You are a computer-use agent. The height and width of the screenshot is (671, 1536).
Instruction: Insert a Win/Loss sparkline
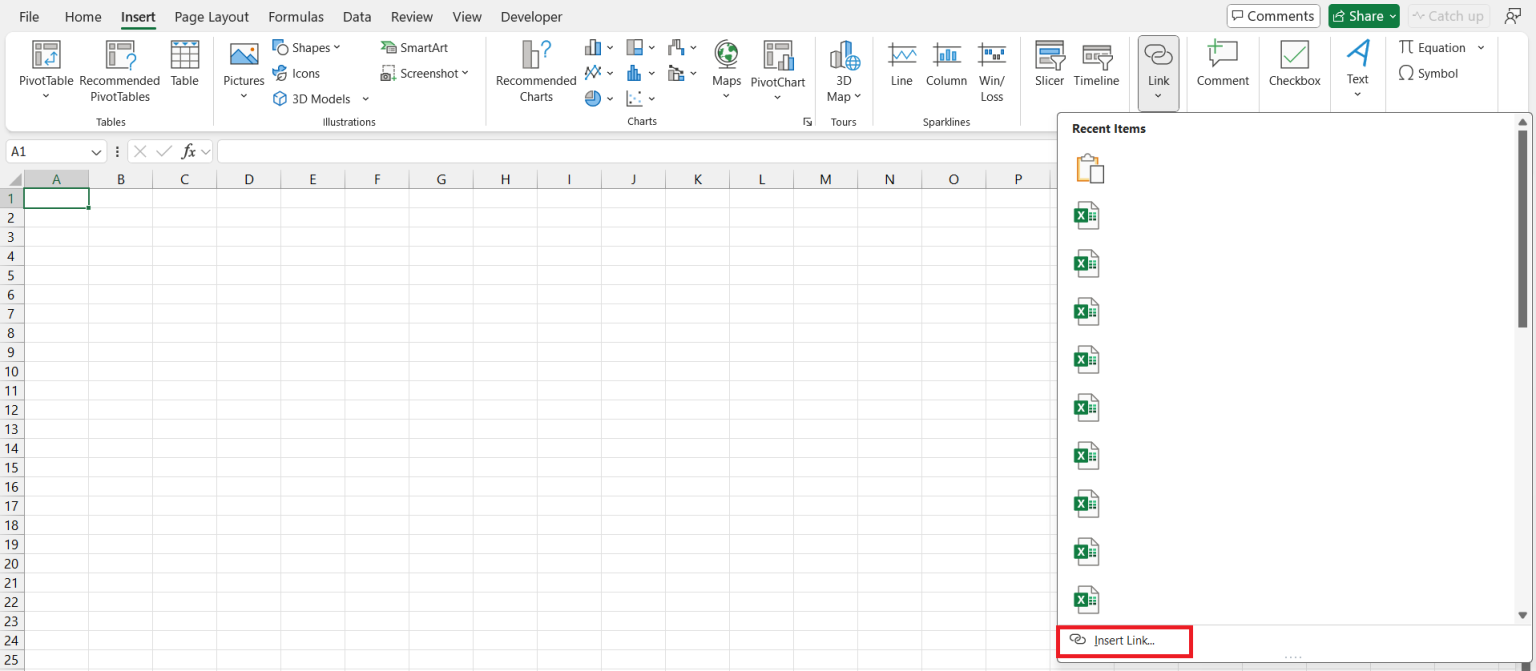click(991, 64)
